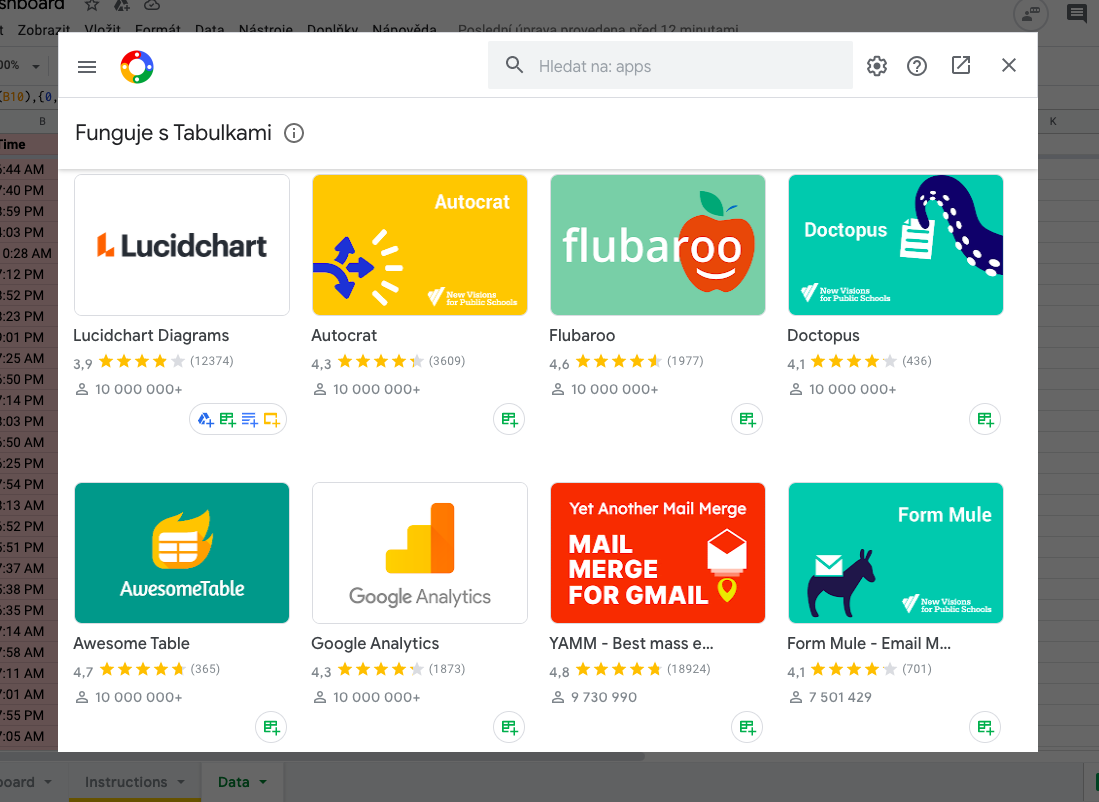This screenshot has height=802, width=1099.
Task: Click the Google Workspace Marketplace logo
Action: tap(137, 67)
